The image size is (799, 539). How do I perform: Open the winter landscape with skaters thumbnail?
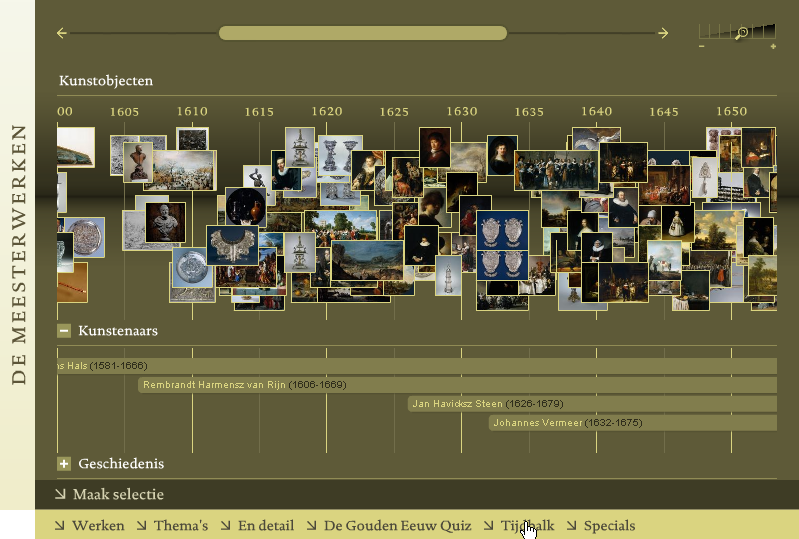click(x=184, y=170)
